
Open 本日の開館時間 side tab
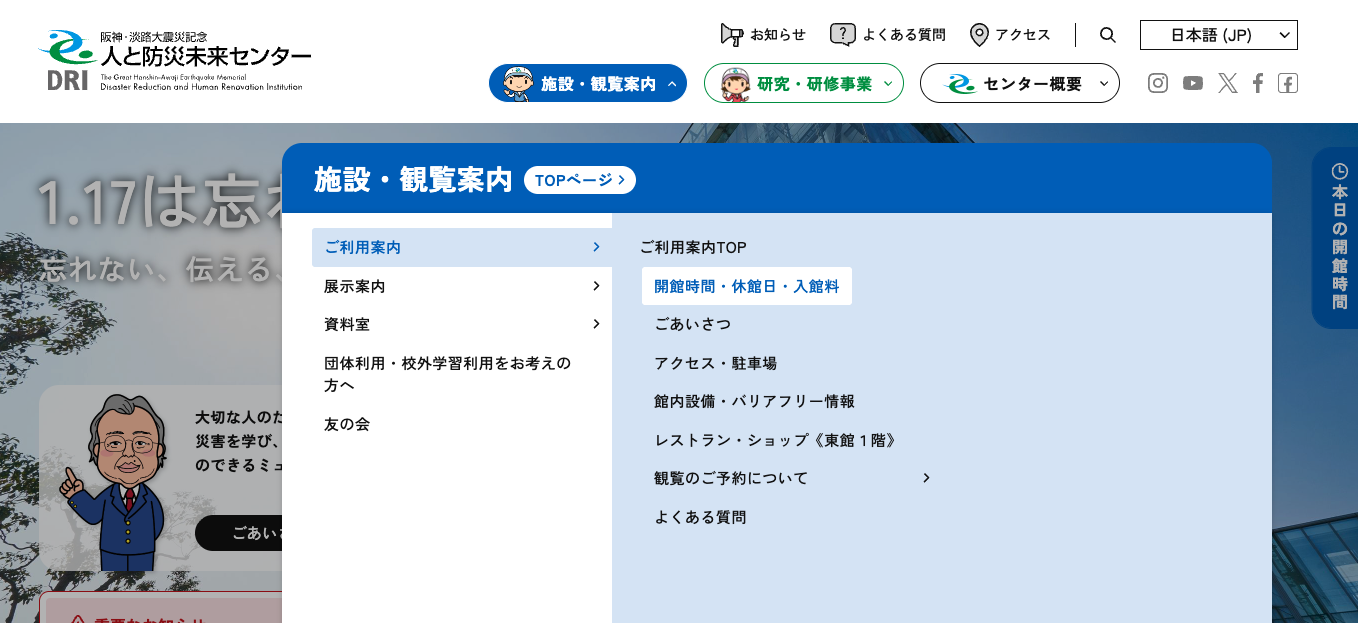(x=1338, y=238)
